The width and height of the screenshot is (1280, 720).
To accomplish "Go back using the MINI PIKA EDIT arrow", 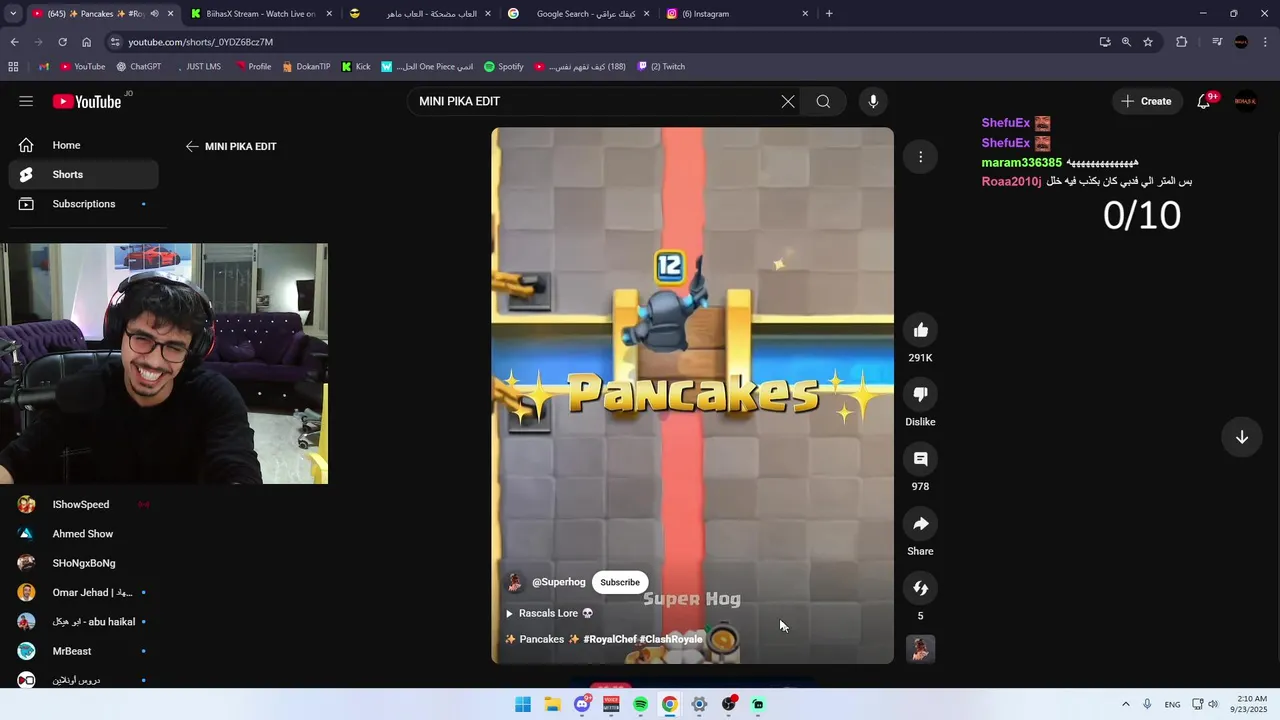I will point(192,146).
